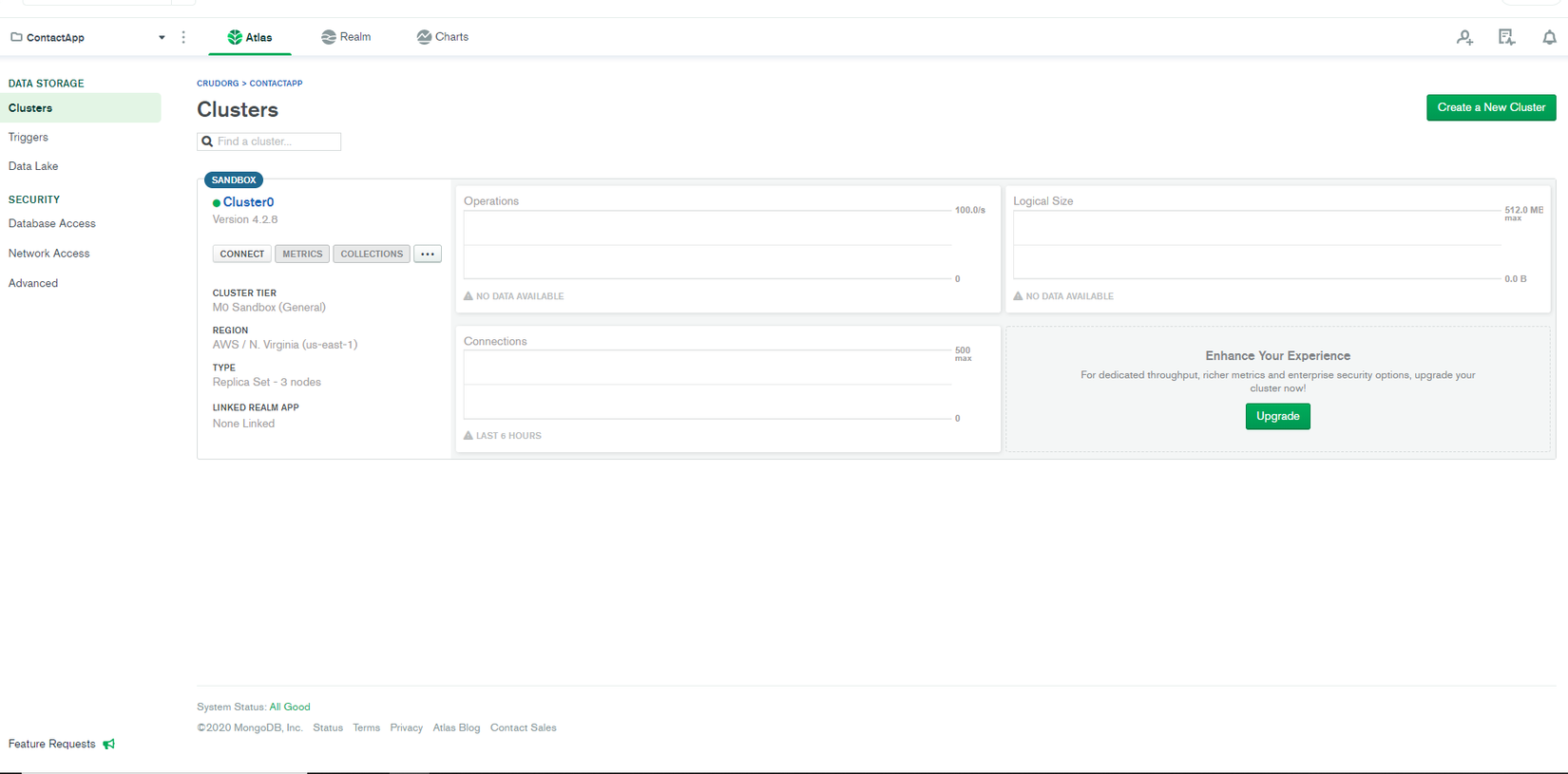1568x774 pixels.
Task: Switch to the Atlas tab
Action: pyautogui.click(x=250, y=37)
